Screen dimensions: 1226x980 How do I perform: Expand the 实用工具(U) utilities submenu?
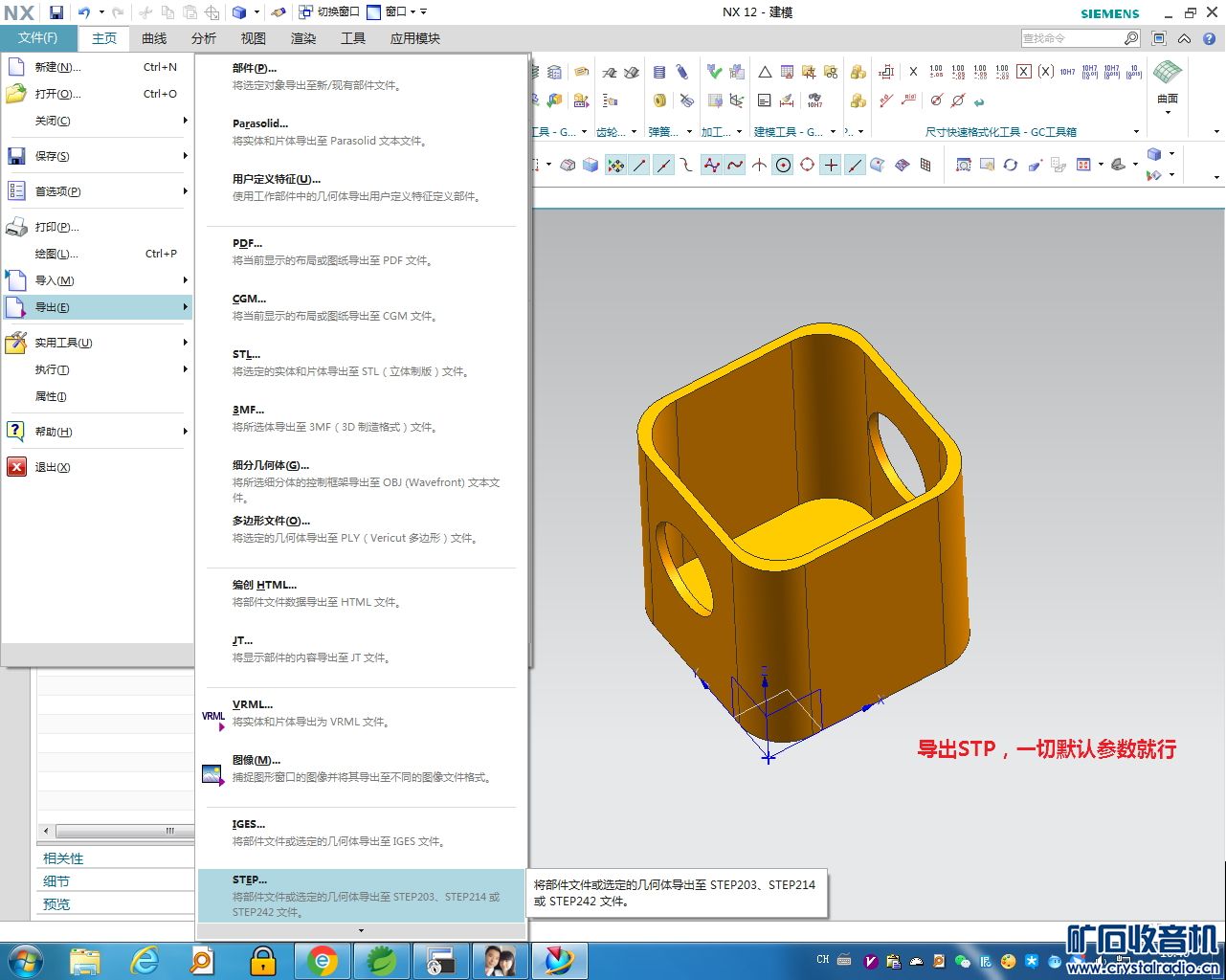96,343
